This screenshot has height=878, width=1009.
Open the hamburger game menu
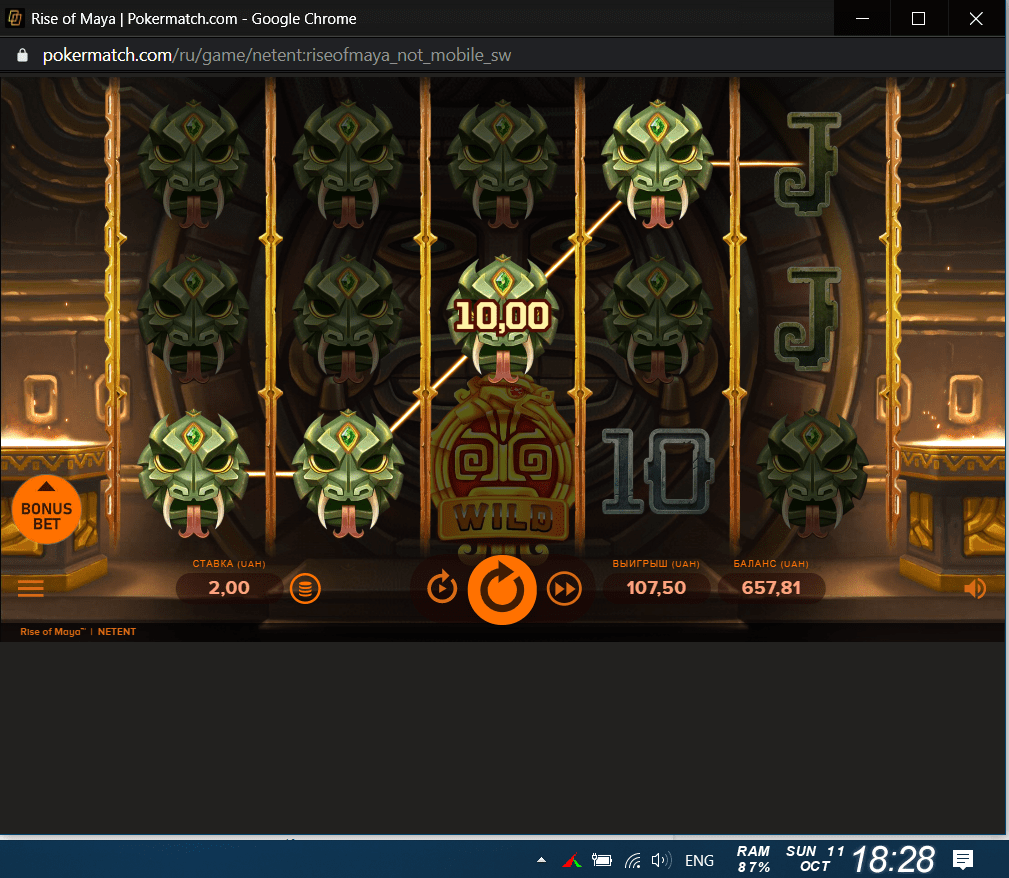[30, 588]
